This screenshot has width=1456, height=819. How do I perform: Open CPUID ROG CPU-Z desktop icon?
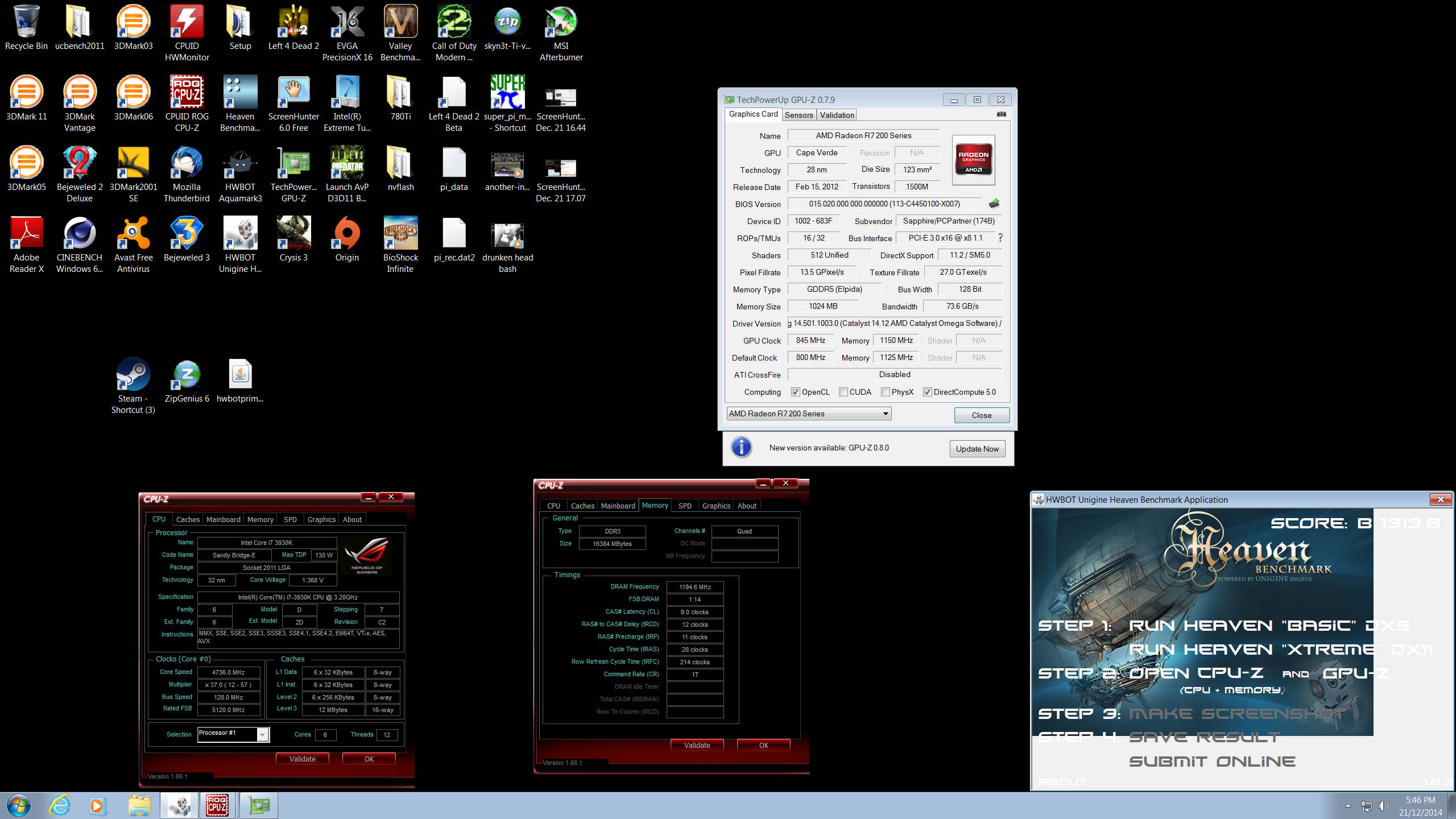point(187,104)
